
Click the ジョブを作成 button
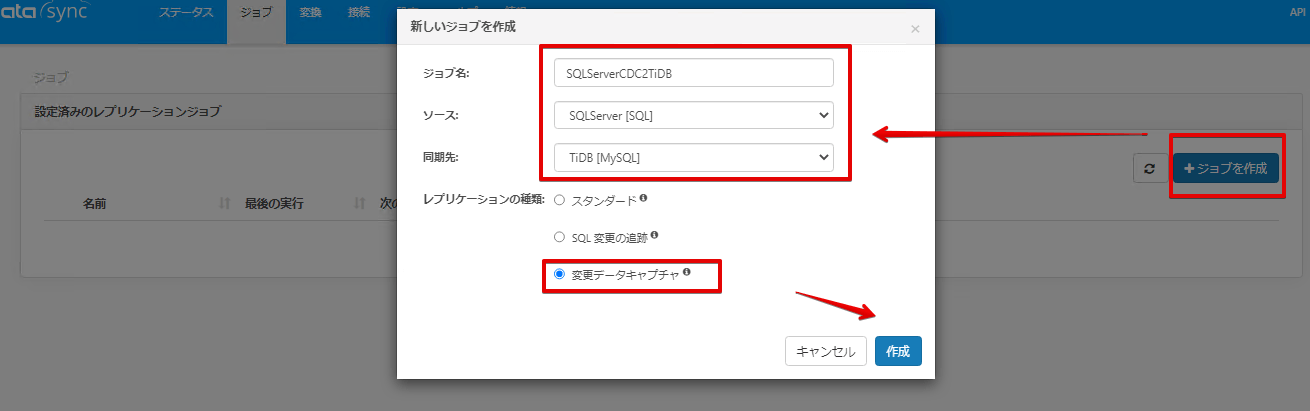coord(1226,169)
